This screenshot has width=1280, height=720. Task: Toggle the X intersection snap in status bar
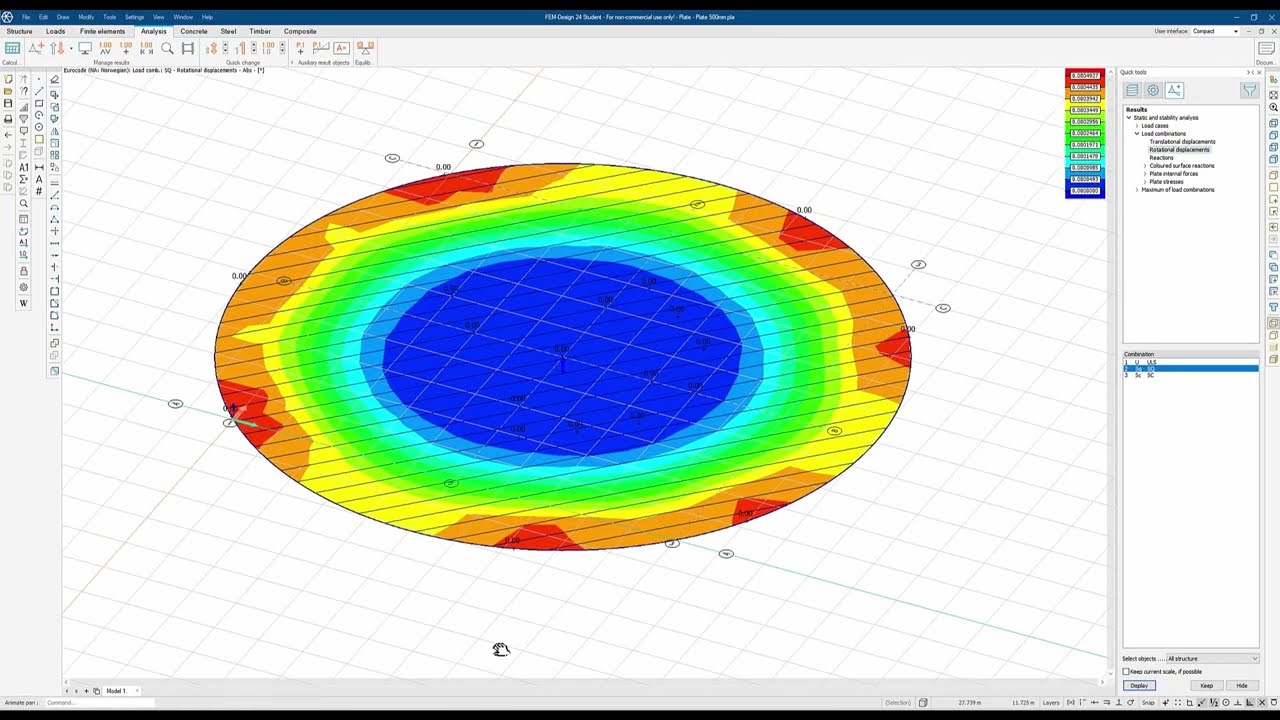pyautogui.click(x=1261, y=702)
